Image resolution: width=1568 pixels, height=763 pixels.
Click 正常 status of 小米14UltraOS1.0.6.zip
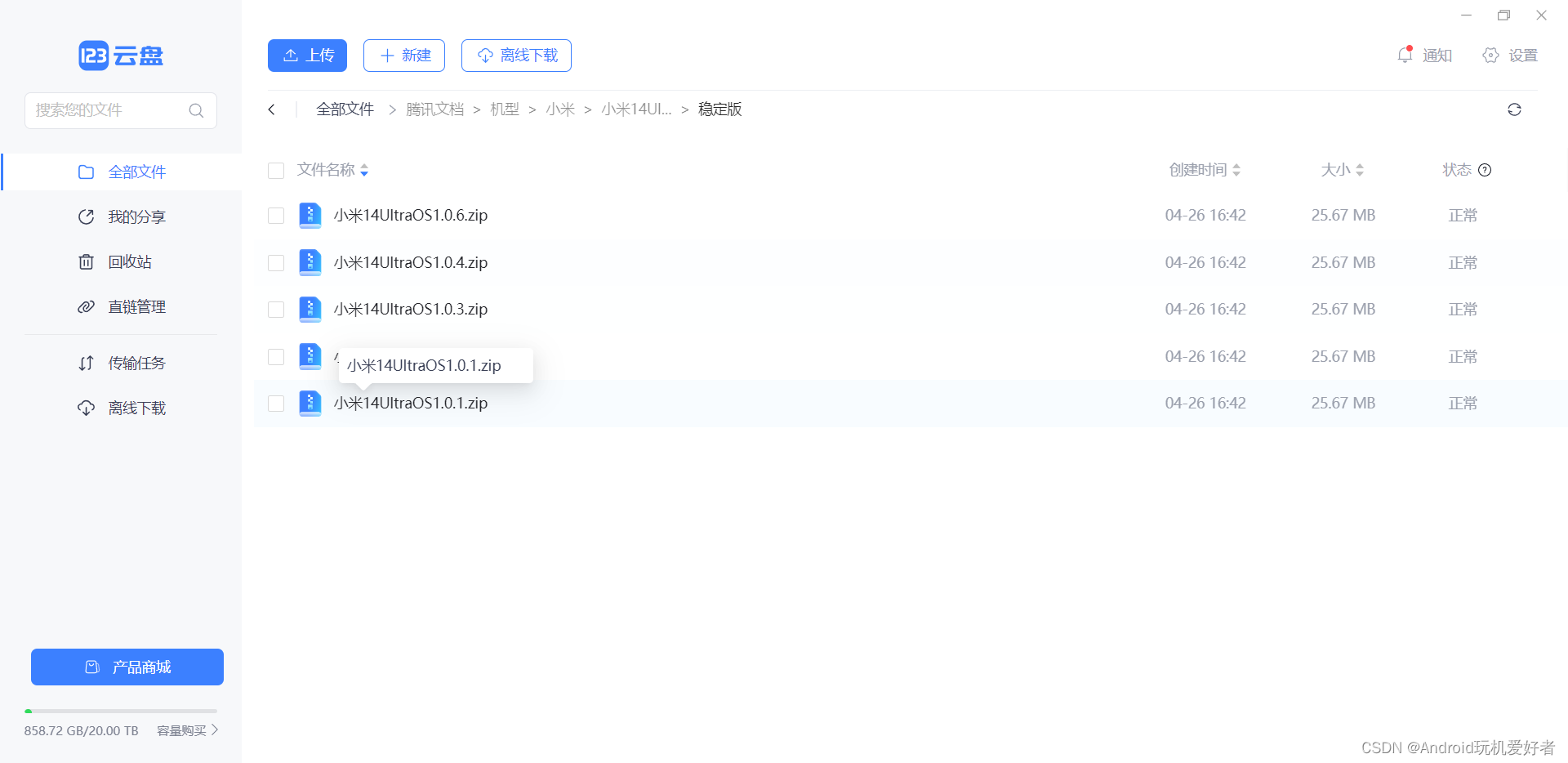pyautogui.click(x=1463, y=216)
